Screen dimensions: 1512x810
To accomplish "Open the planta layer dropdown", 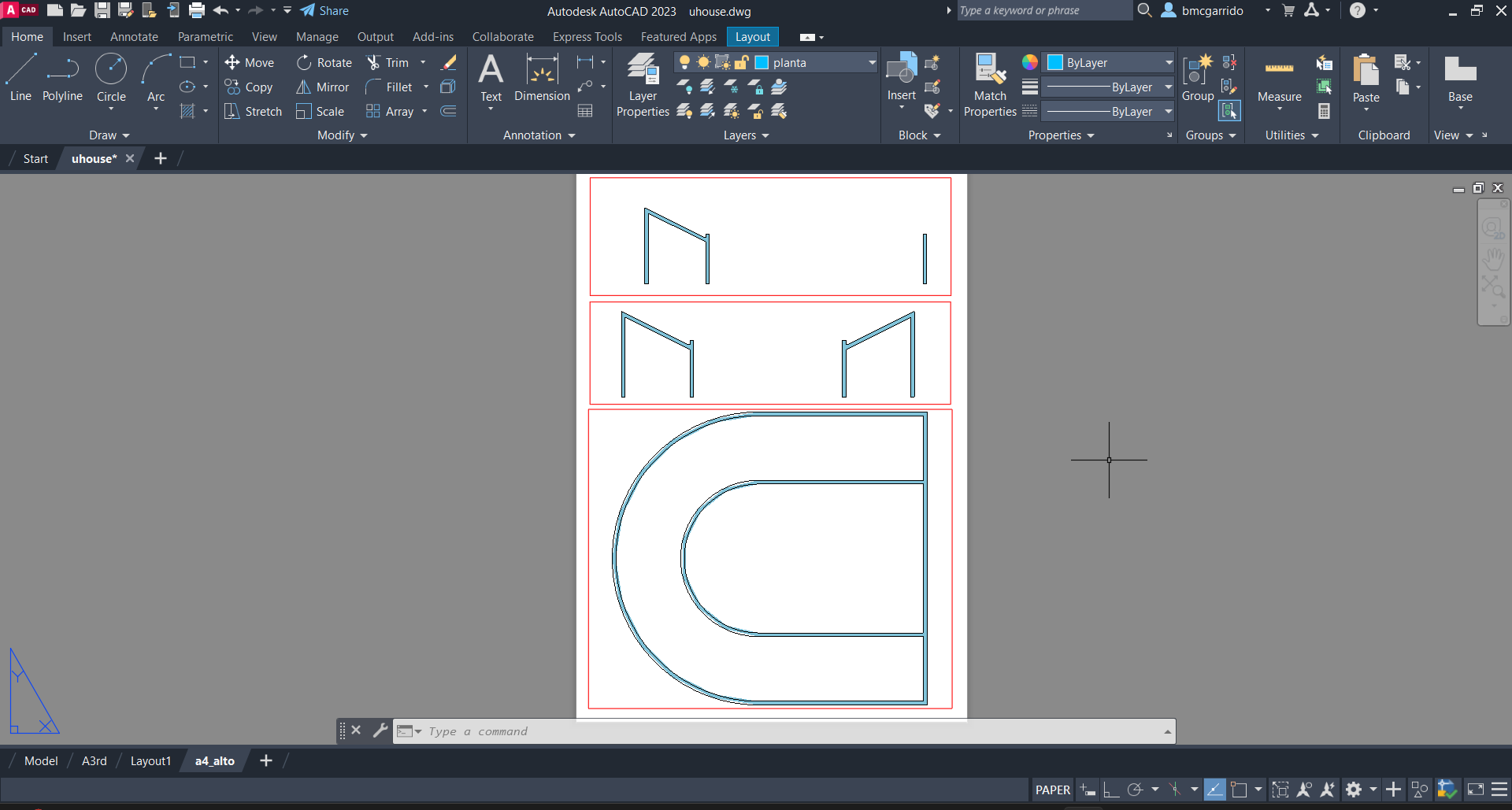I will (x=872, y=63).
